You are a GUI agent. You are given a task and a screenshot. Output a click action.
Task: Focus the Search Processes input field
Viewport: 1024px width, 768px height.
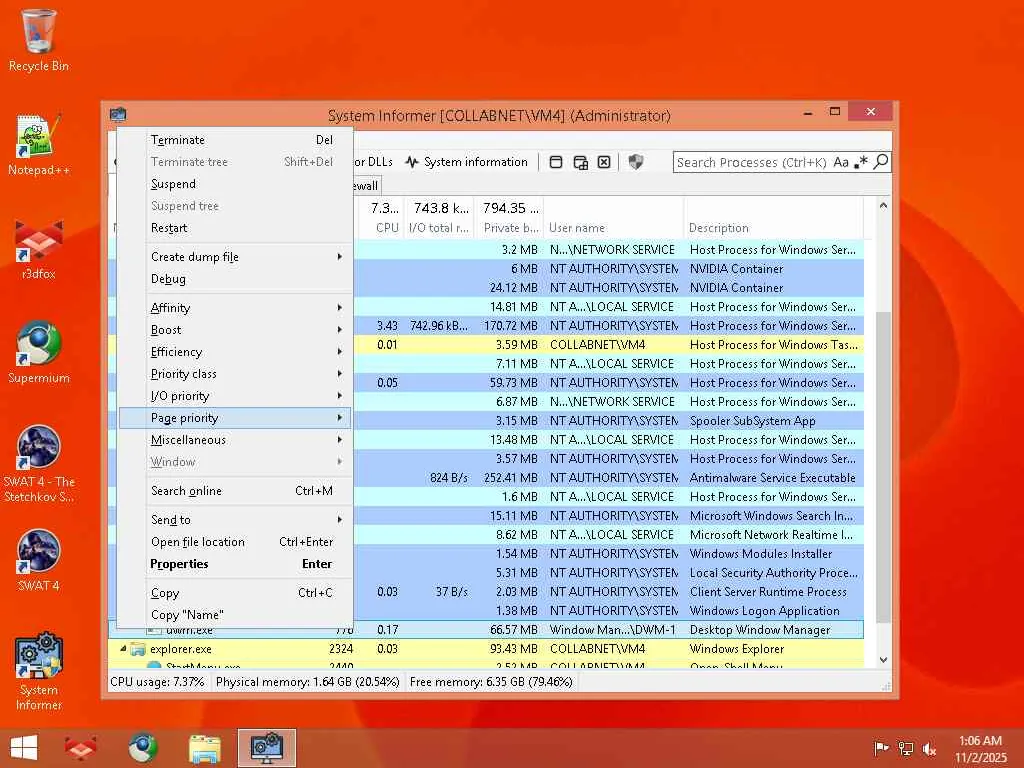coord(752,162)
